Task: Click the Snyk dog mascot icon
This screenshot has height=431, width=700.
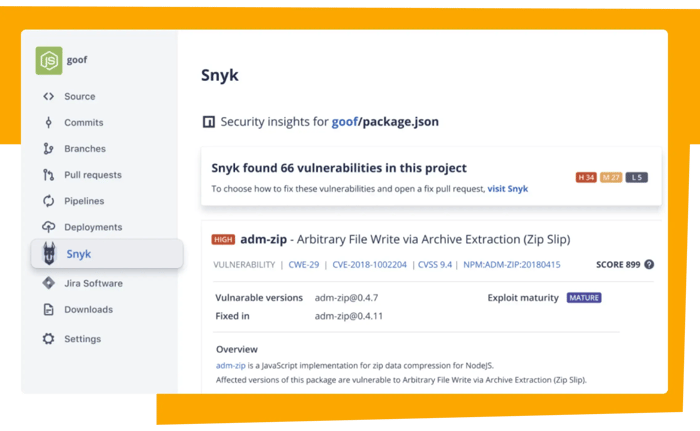Action: click(x=49, y=253)
